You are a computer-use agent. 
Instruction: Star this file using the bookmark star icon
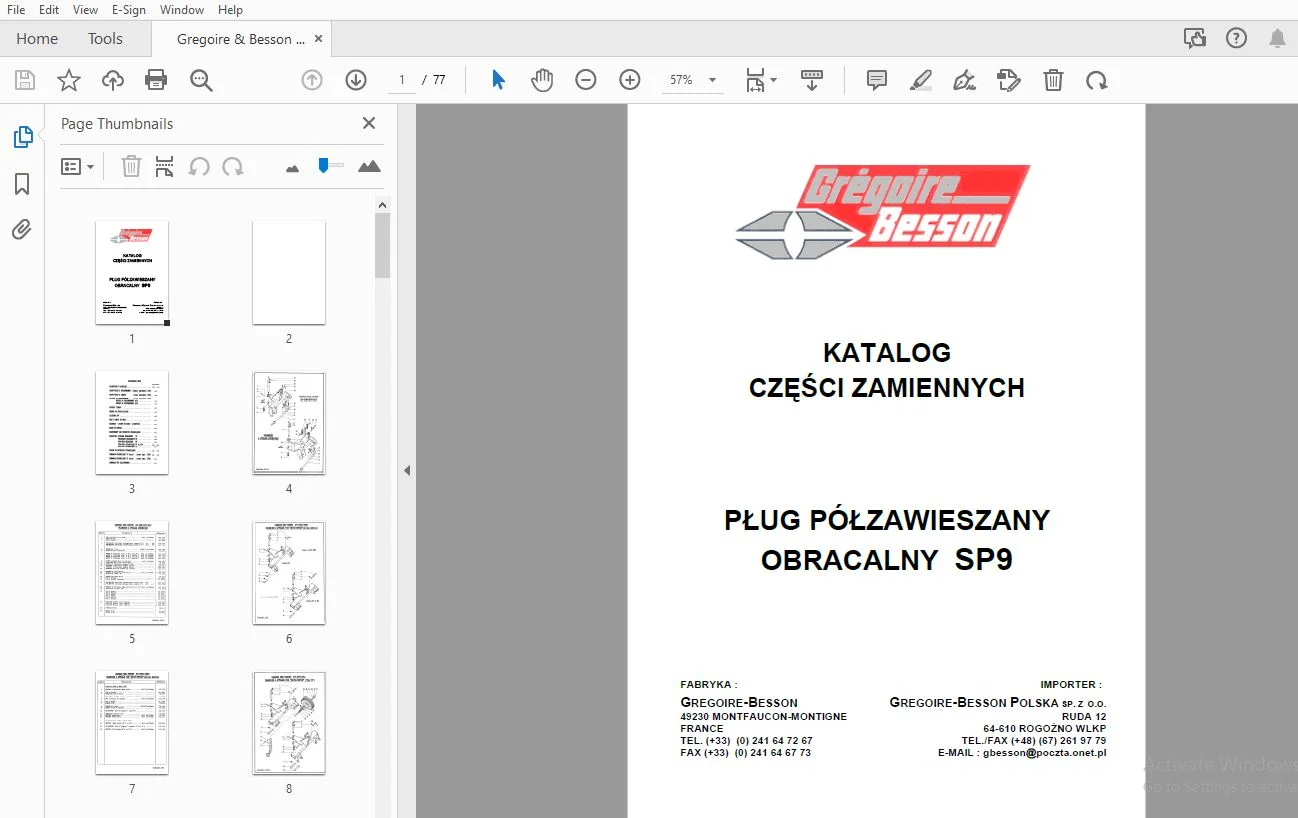69,80
